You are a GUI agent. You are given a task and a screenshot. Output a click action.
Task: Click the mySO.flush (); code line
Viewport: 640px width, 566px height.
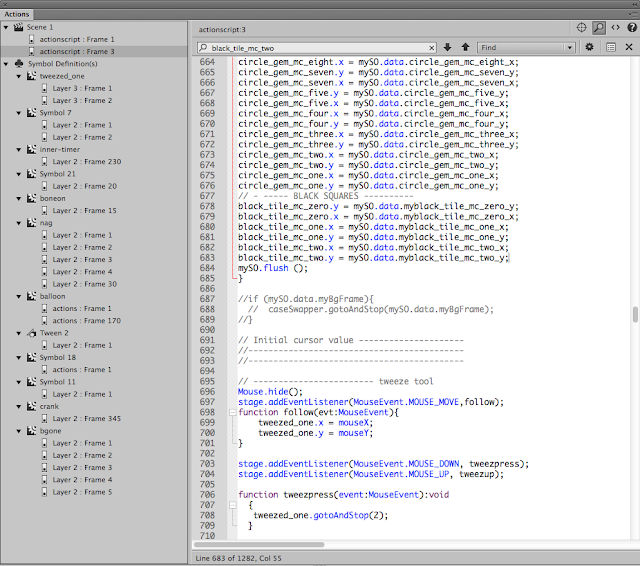click(x=273, y=268)
